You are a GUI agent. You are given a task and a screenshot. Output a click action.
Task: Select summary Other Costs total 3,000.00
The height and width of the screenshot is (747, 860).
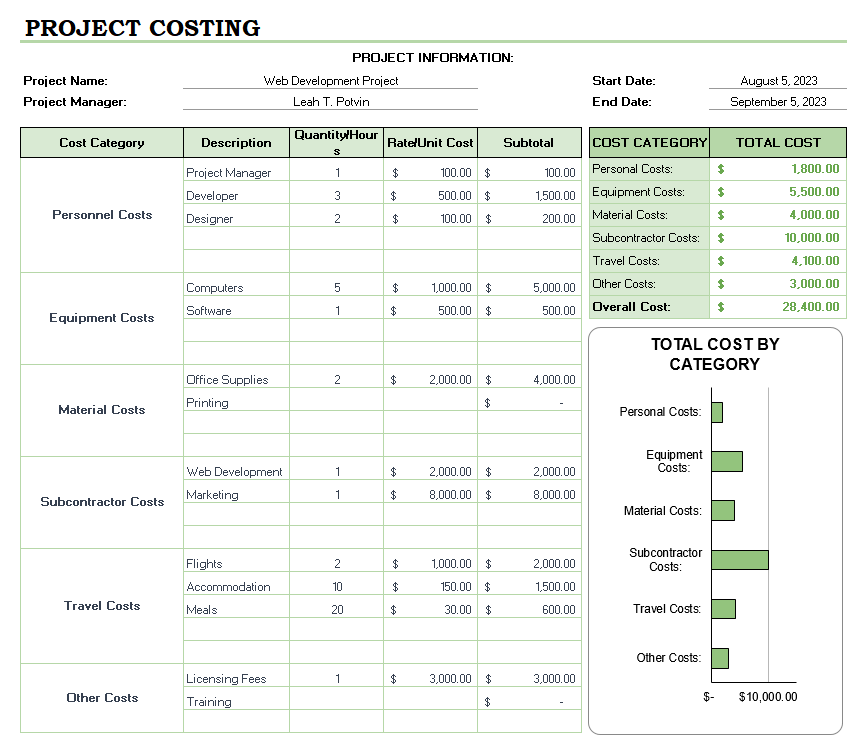[778, 284]
